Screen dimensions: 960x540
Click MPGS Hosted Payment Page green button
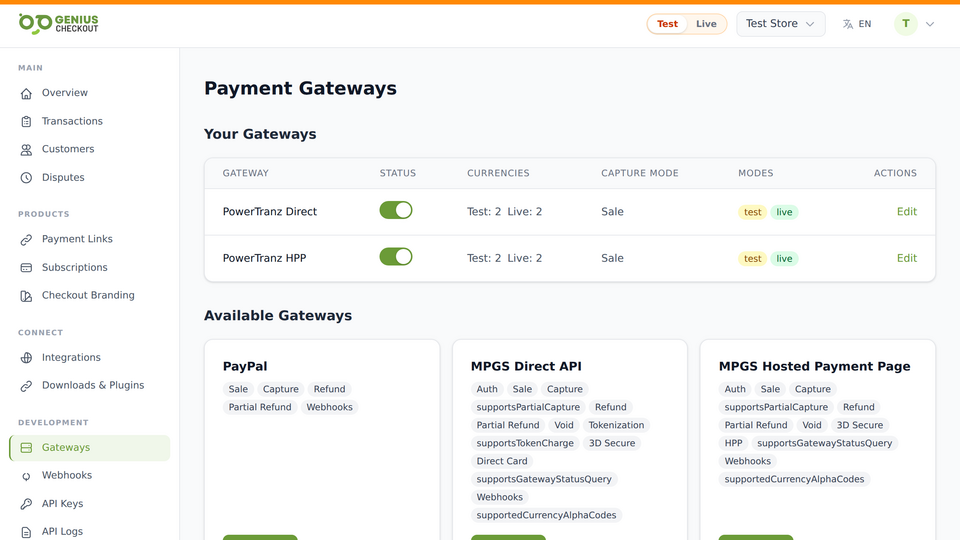[756, 538]
